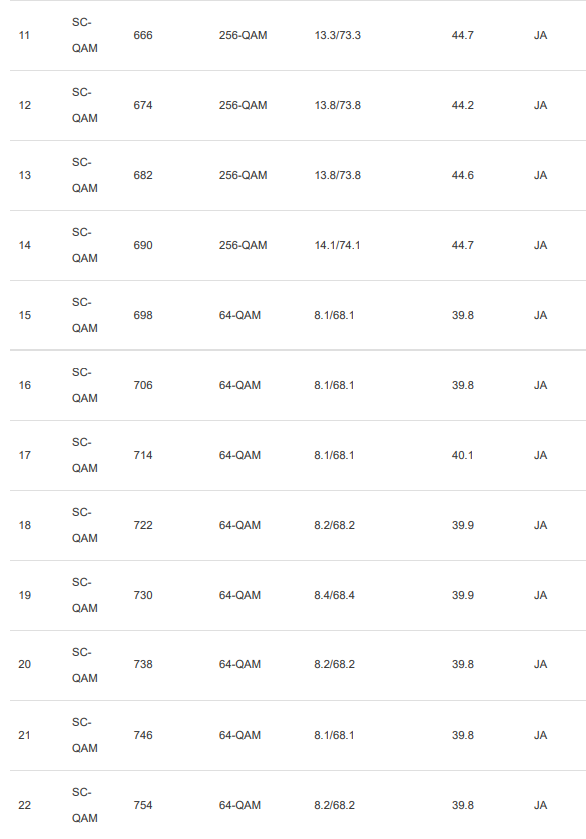Select power level 8.2/68.2 in channel 18 row
This screenshot has width=586, height=839.
pyautogui.click(x=334, y=525)
